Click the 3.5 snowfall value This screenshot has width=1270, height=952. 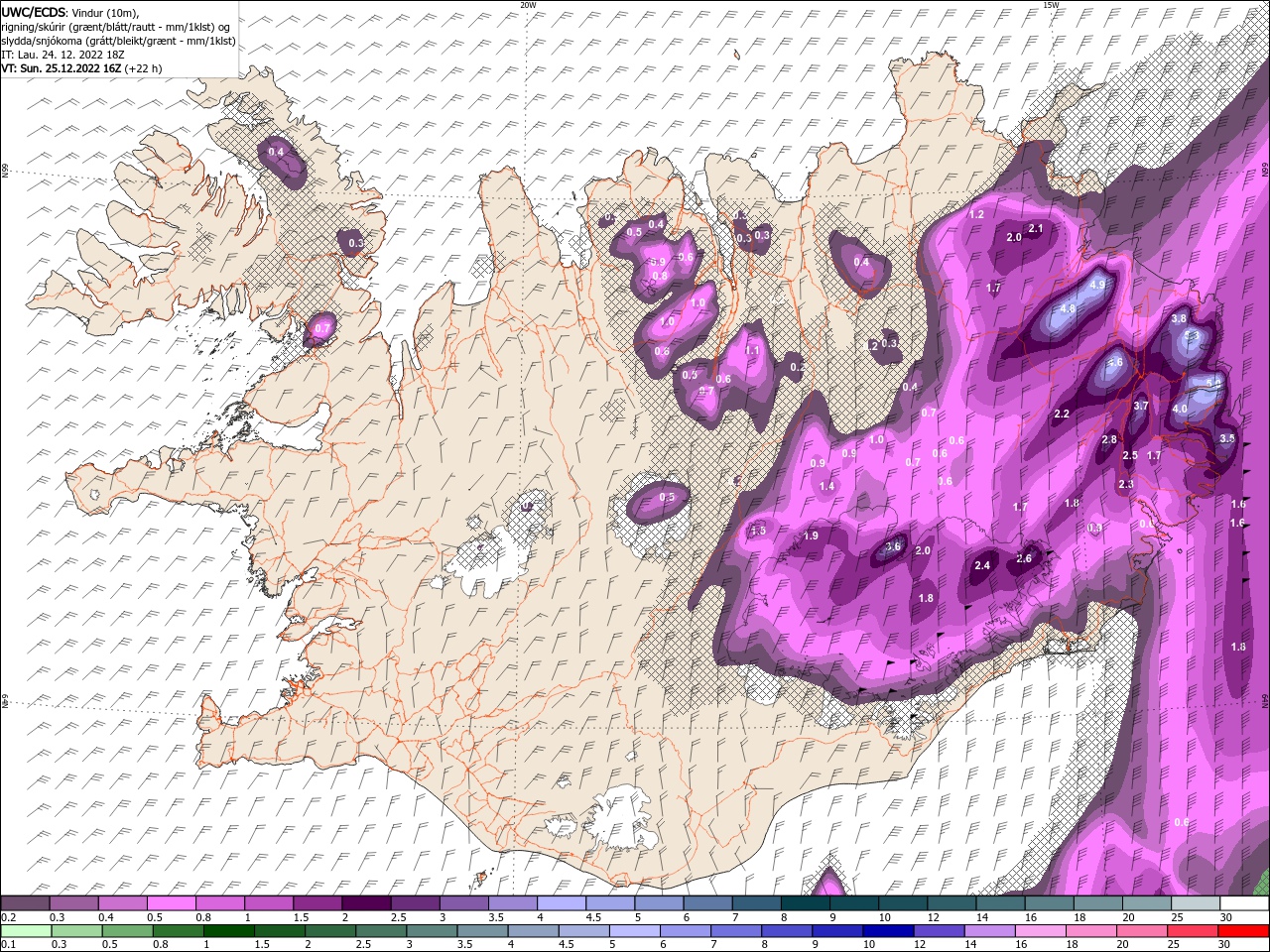point(1226,438)
